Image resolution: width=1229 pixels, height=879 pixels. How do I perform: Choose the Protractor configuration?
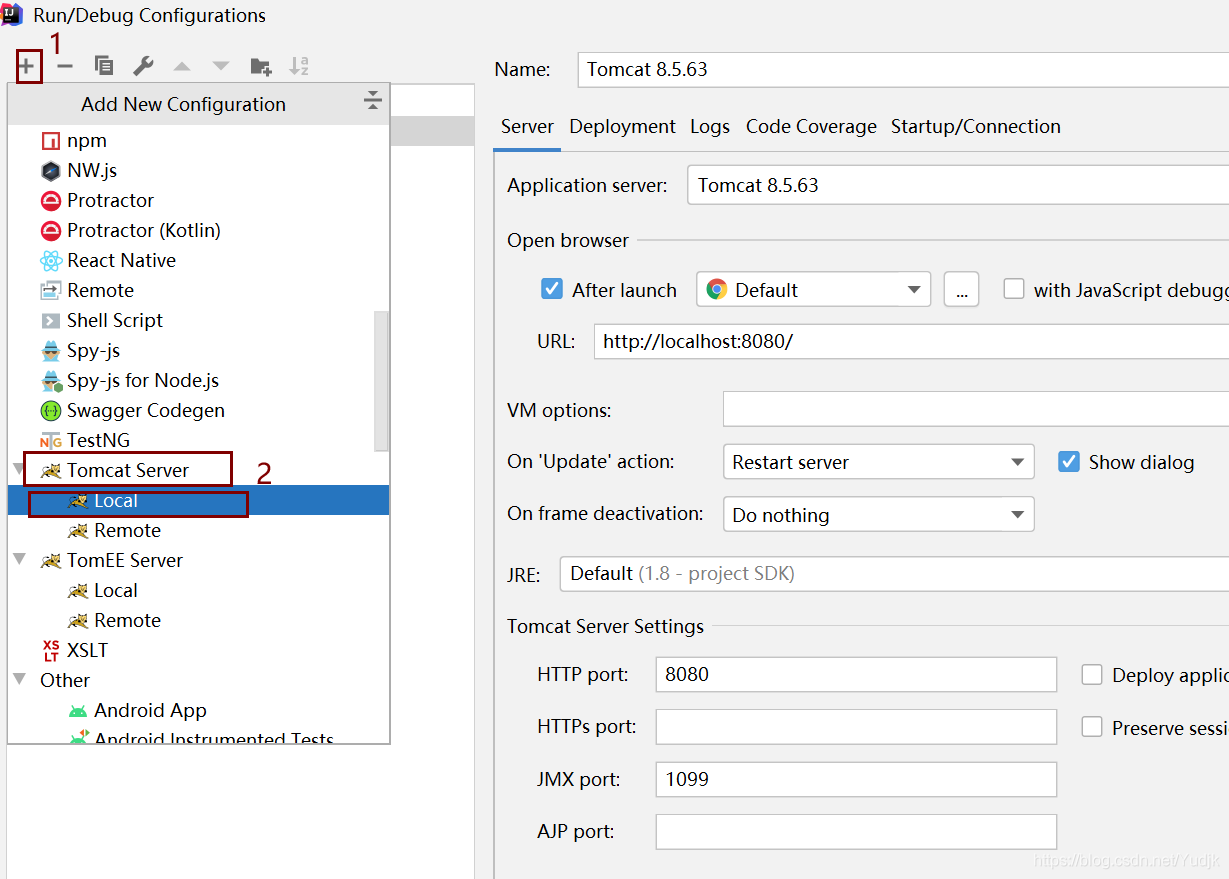pyautogui.click(x=199, y=201)
